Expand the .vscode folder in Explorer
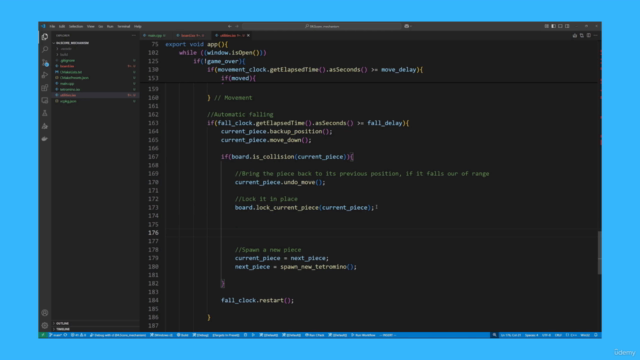Viewport: 640px width, 360px height. coord(65,49)
